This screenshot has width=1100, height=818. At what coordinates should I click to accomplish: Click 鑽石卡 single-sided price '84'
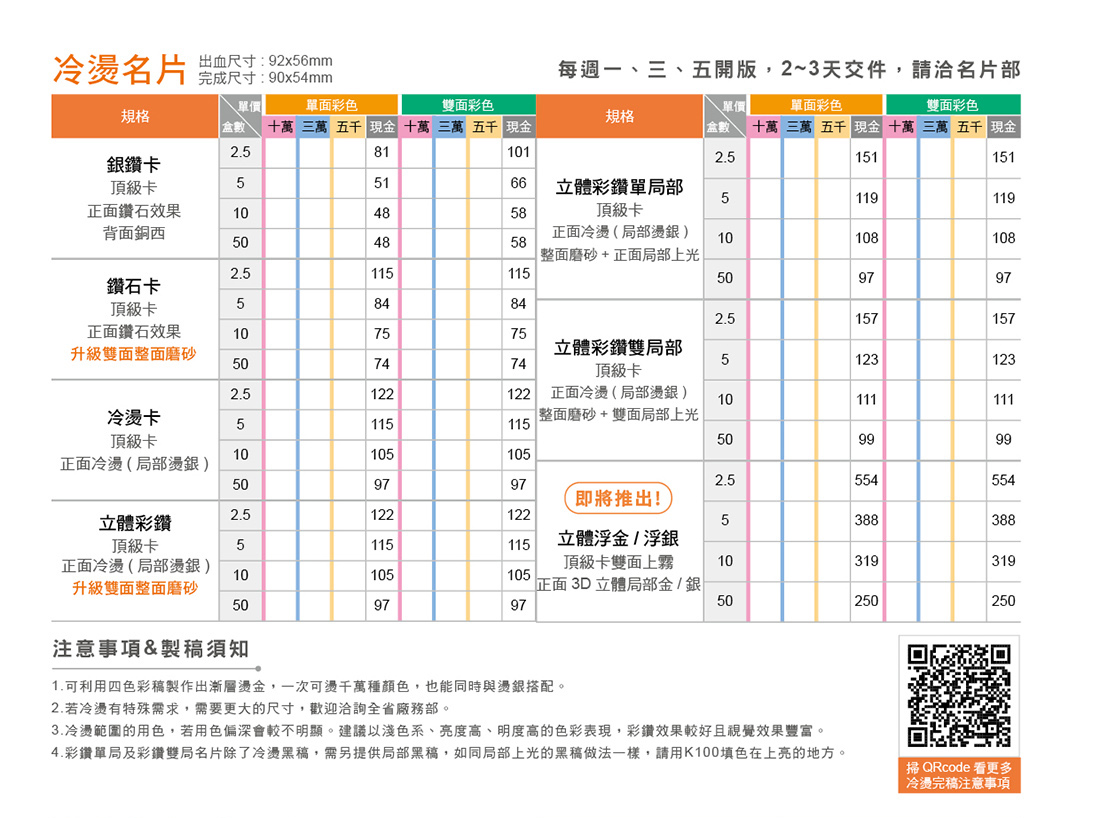[x=382, y=304]
